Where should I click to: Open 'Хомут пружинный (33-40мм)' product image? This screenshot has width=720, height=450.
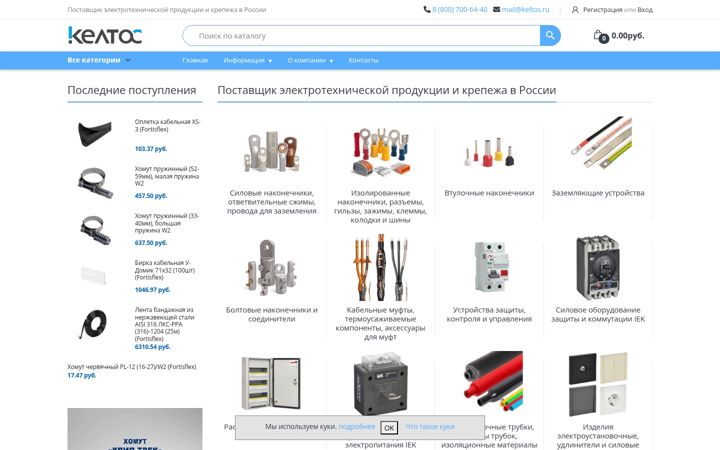(95, 230)
